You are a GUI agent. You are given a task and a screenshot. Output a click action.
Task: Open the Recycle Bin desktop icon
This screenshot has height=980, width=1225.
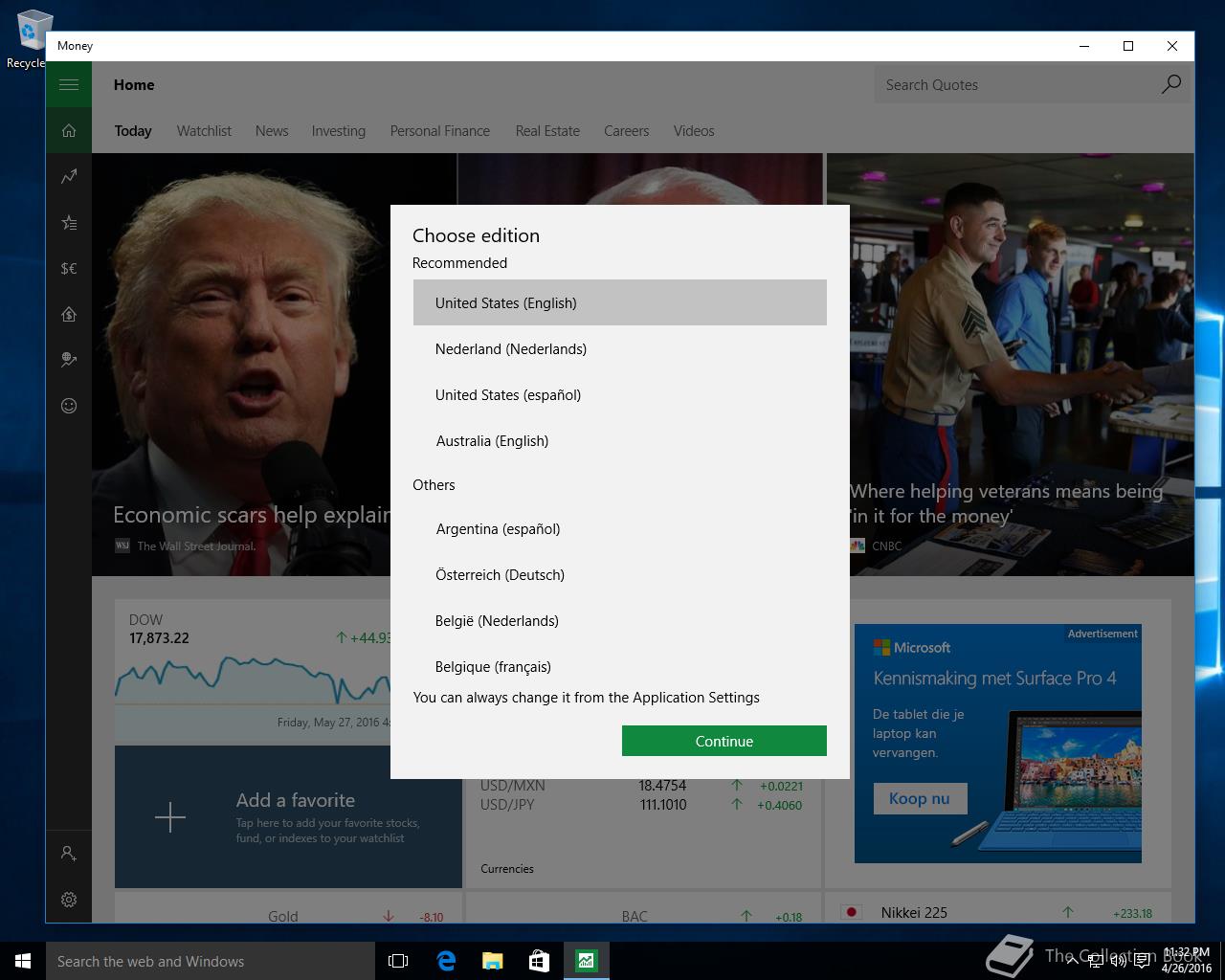click(x=30, y=38)
